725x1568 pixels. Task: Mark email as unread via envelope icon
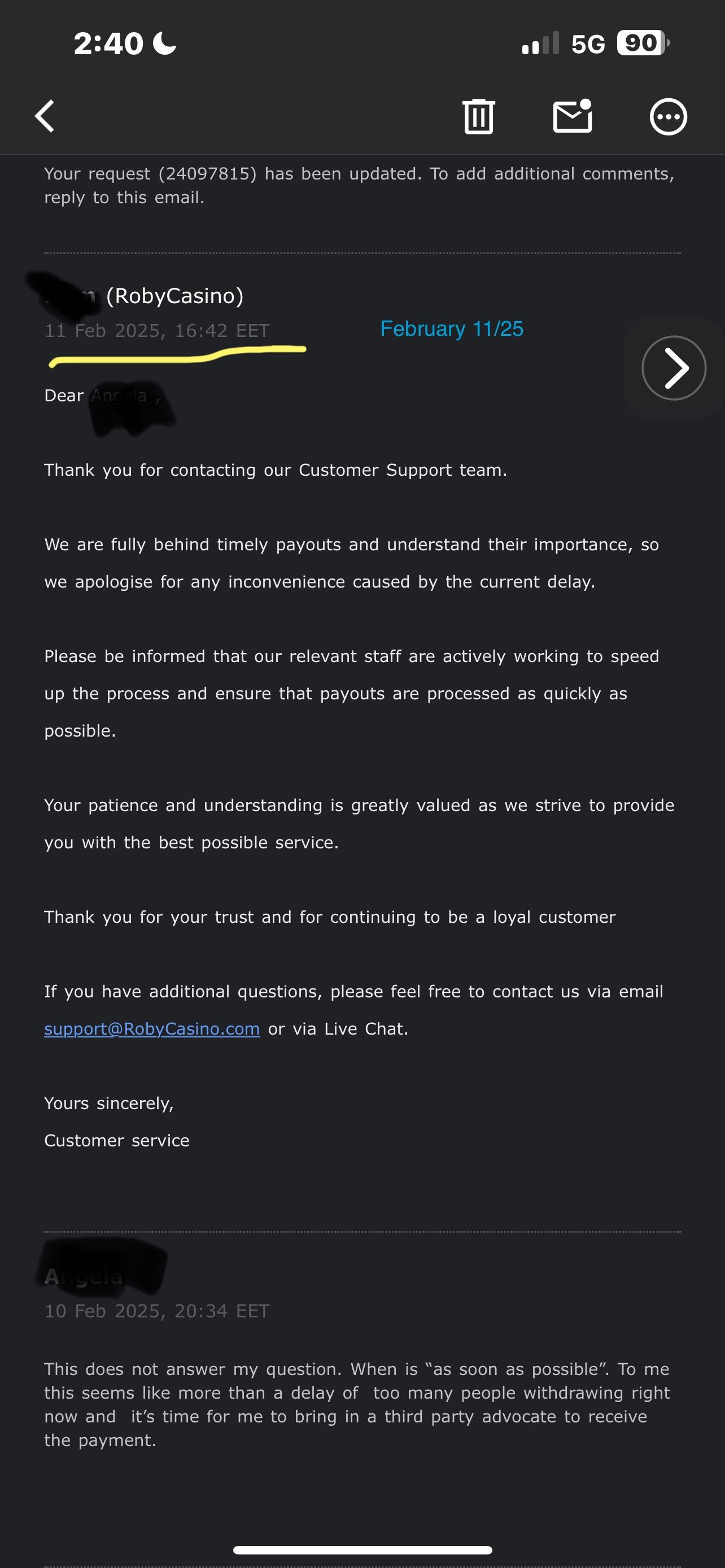pyautogui.click(x=572, y=116)
